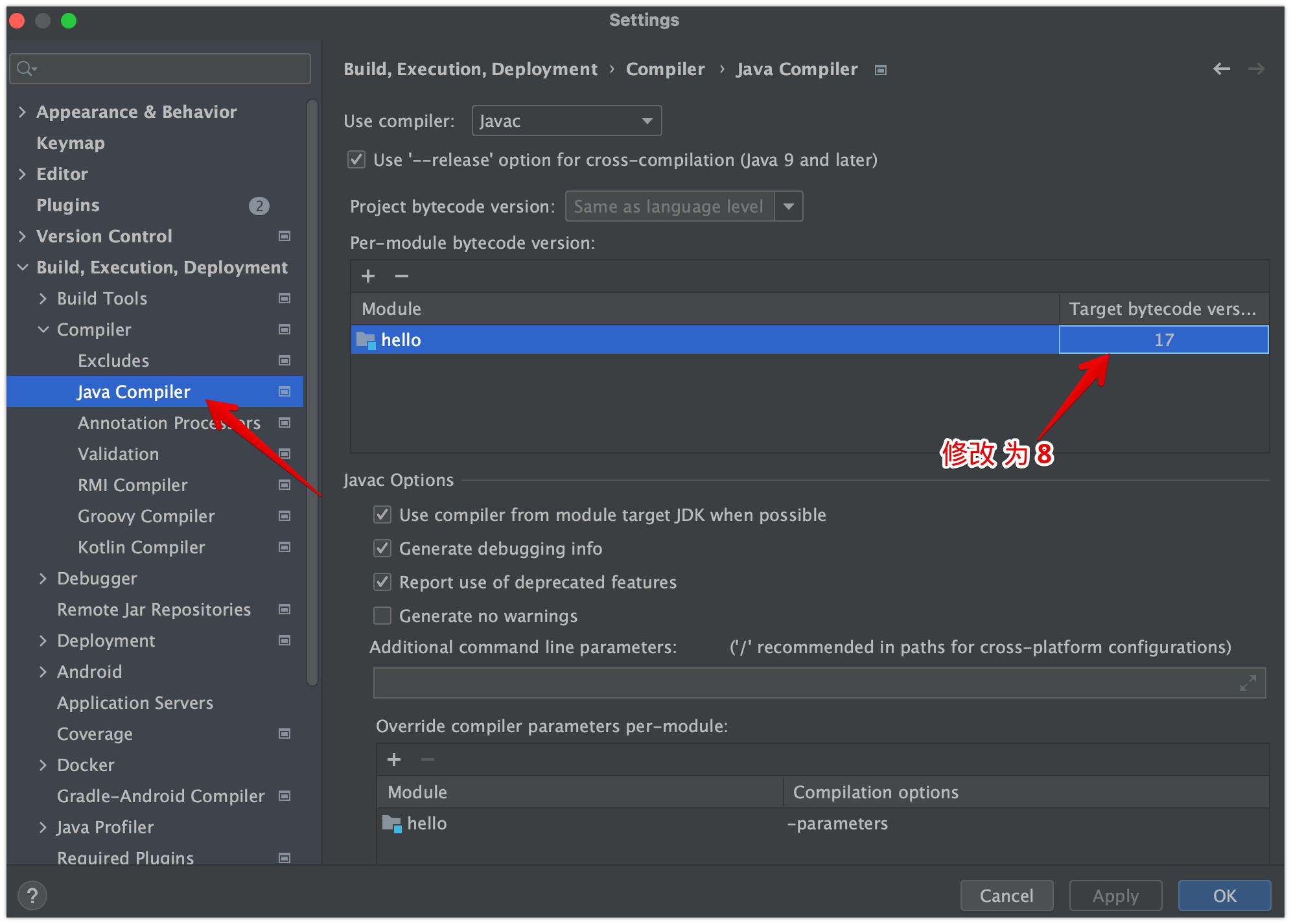Disable the '--release' cross-compilation option checkbox
This screenshot has height=924, width=1291.
tap(356, 159)
